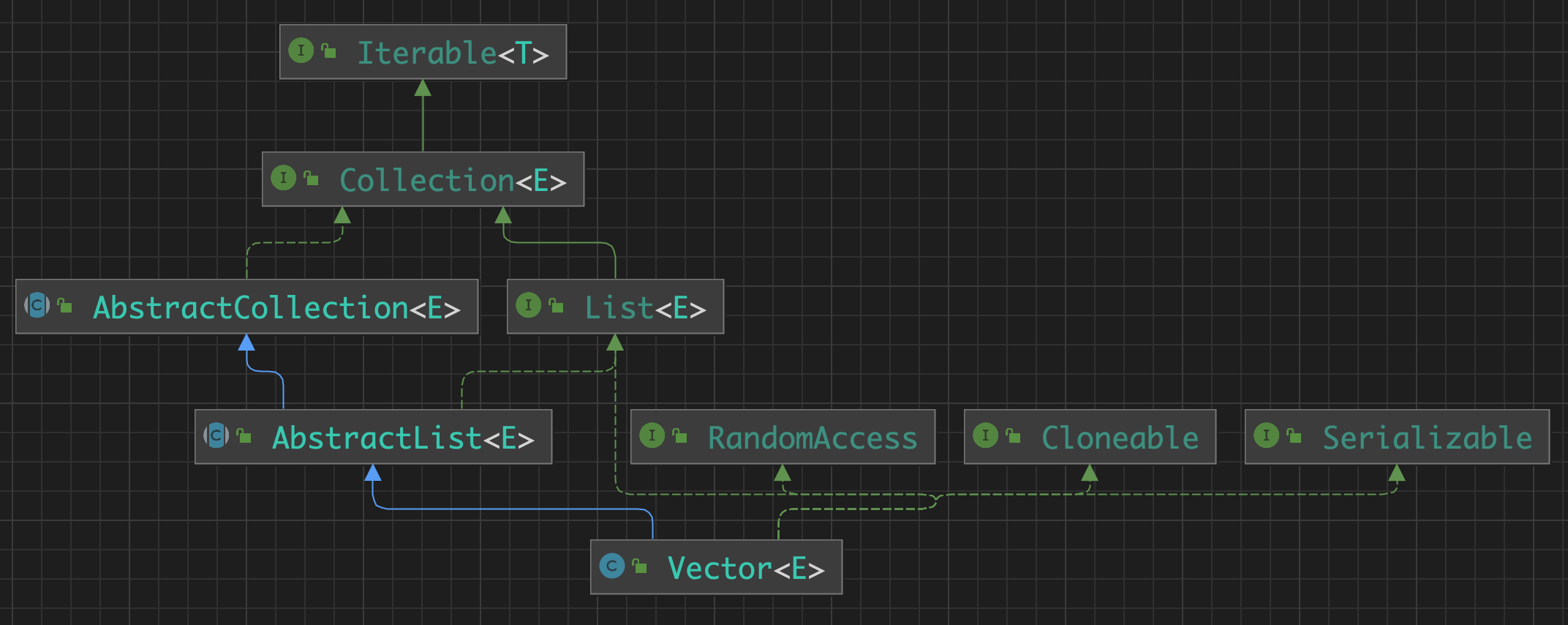Click the public lock icon on AbstractCollection<E>
Viewport: 1568px width, 625px height.
click(65, 305)
